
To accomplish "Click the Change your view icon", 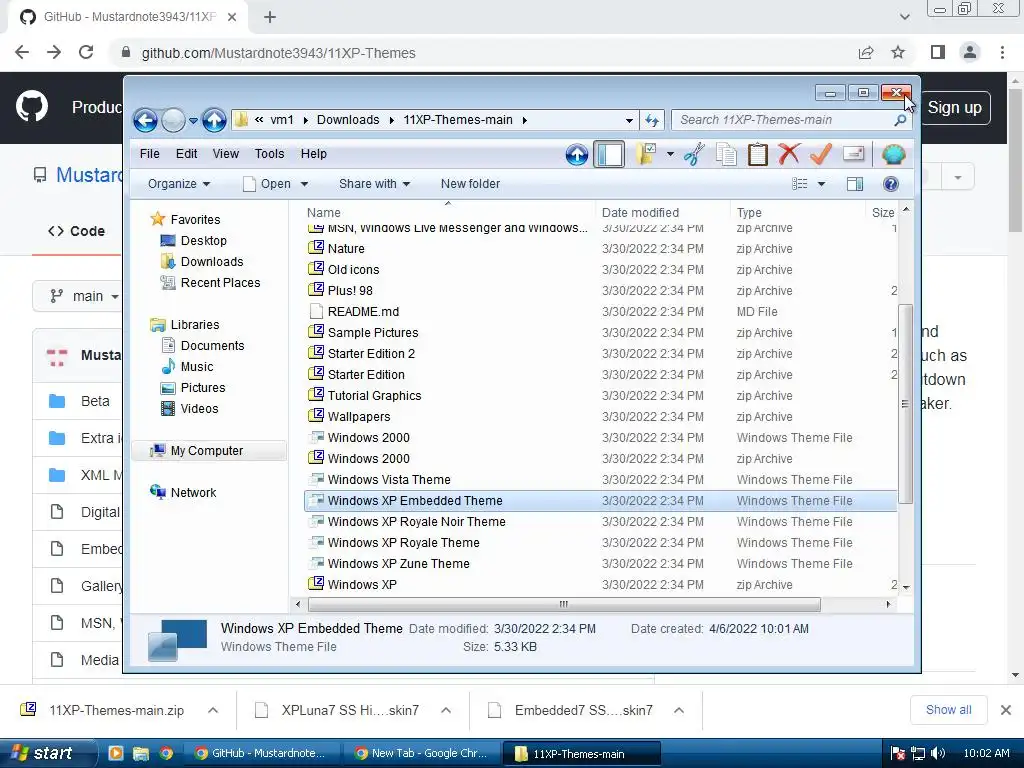I will tap(799, 184).
